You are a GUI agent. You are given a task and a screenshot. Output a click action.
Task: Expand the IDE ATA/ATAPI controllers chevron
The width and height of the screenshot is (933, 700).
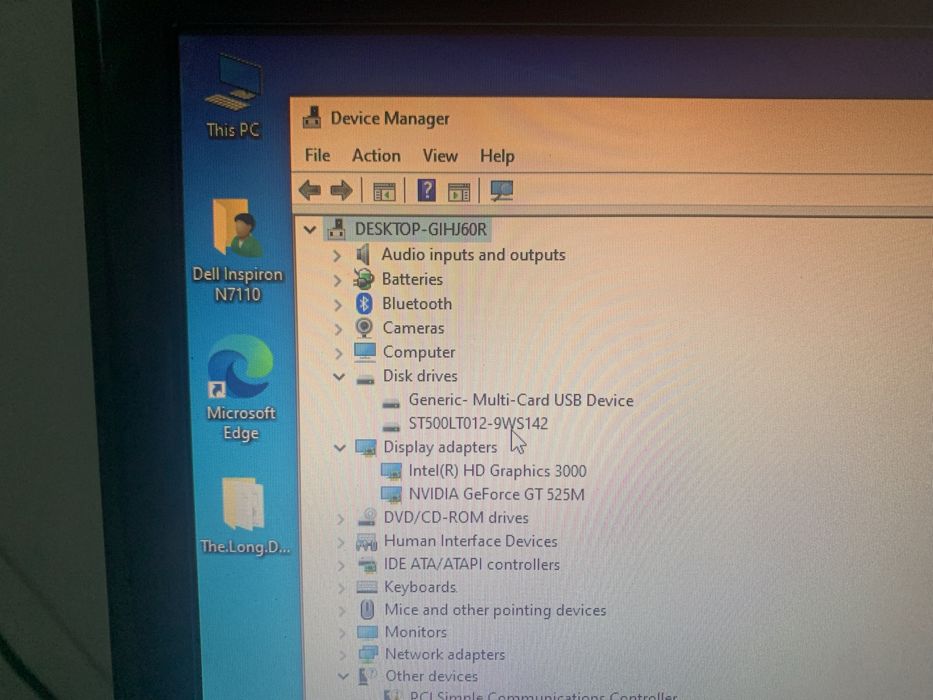(x=341, y=565)
